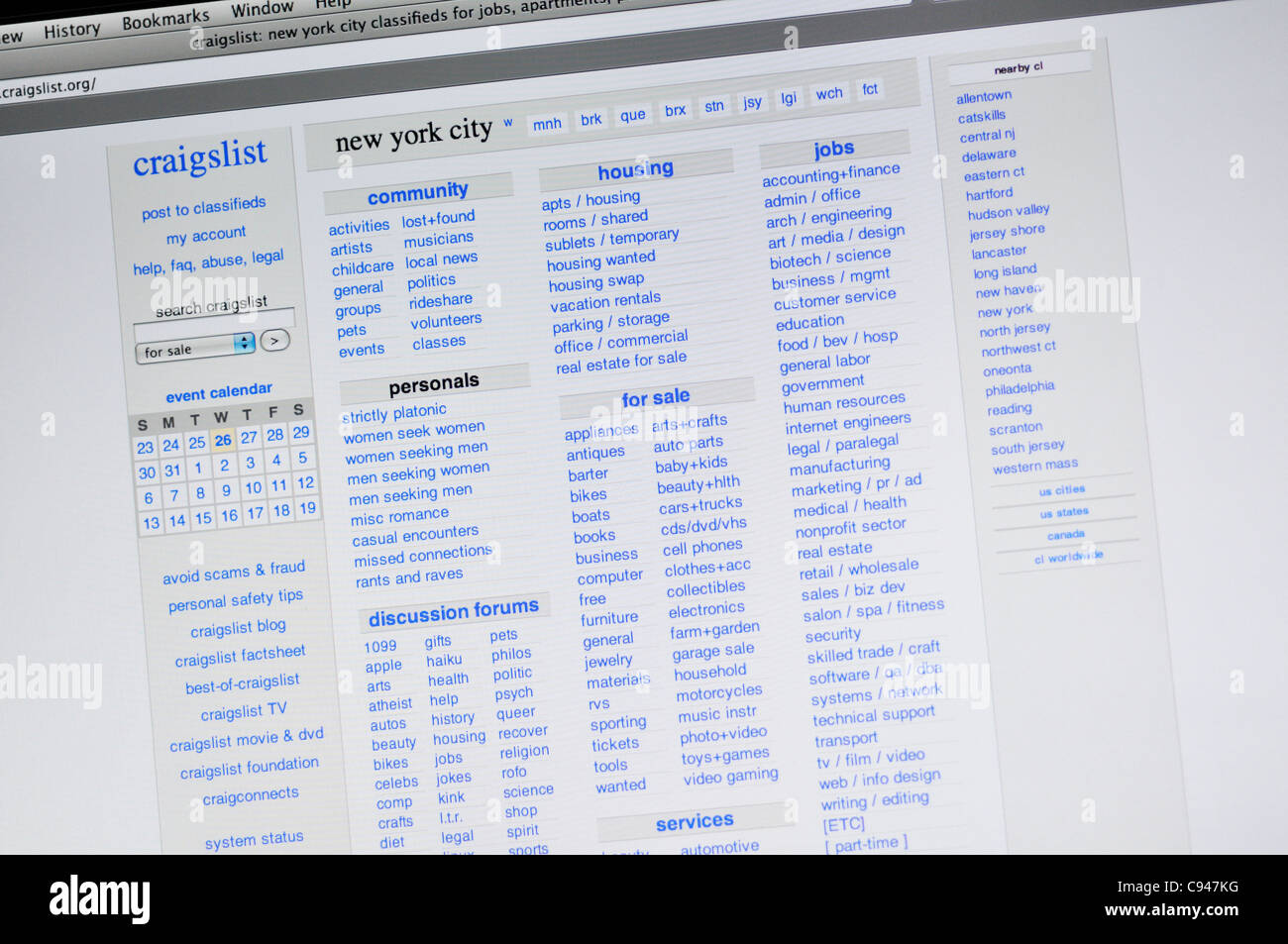Open antiques under for sale
Viewport: 1288px width, 944px height.
pyautogui.click(x=595, y=454)
